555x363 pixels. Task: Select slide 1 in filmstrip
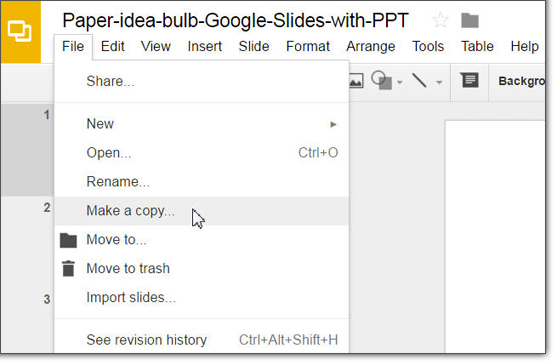[x=27, y=150]
